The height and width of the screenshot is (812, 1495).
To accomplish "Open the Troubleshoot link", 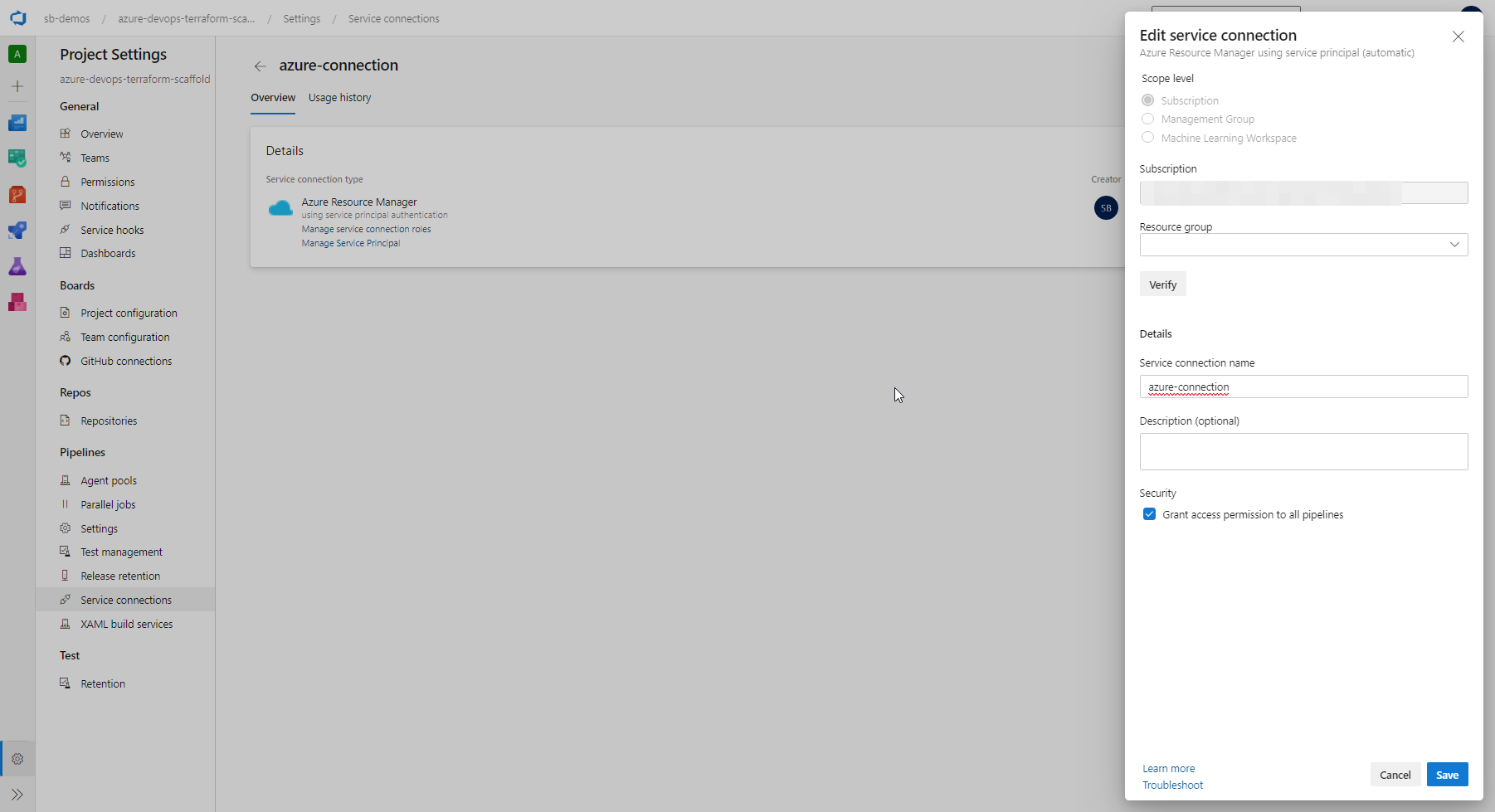I will click(x=1172, y=785).
